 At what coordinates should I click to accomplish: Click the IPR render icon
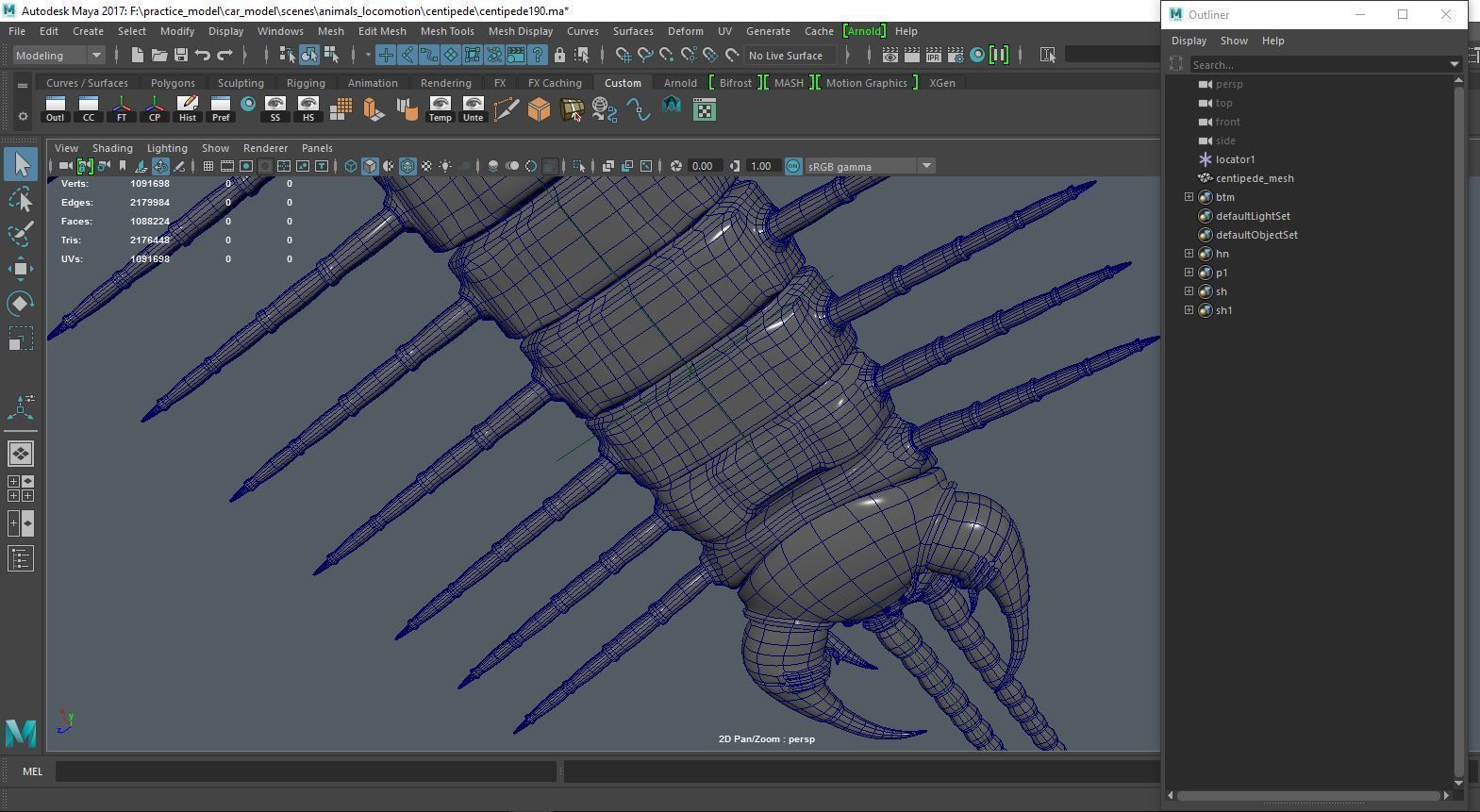tap(934, 55)
